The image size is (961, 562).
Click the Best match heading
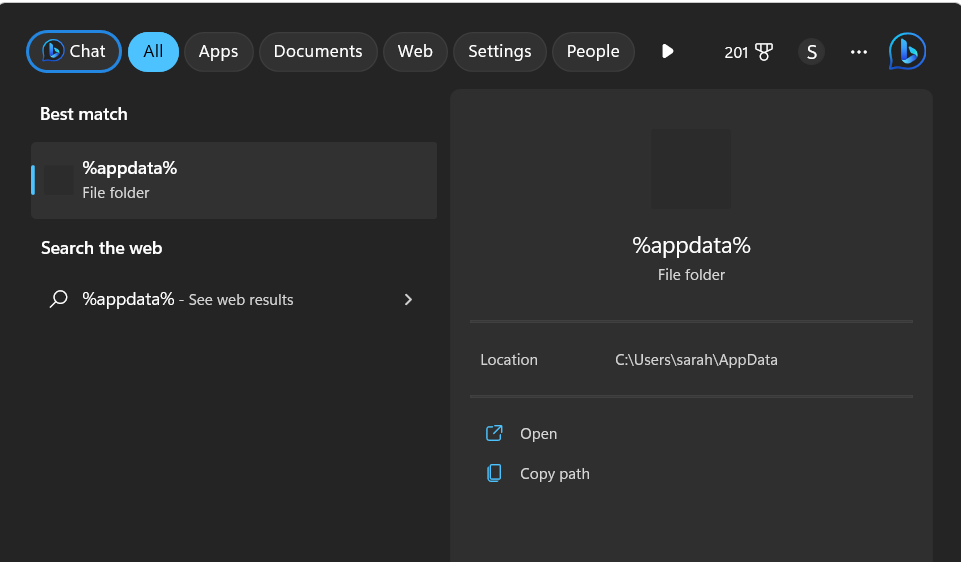[x=84, y=115]
